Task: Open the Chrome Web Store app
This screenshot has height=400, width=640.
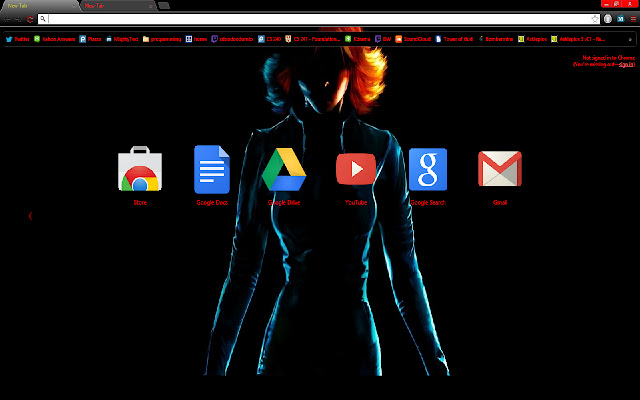Action: [x=140, y=169]
